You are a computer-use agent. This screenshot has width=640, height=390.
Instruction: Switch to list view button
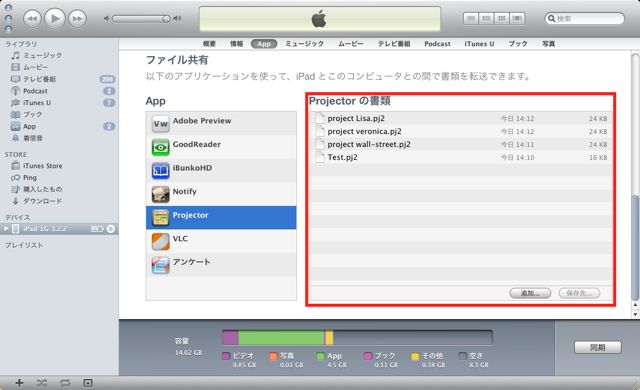coord(471,18)
